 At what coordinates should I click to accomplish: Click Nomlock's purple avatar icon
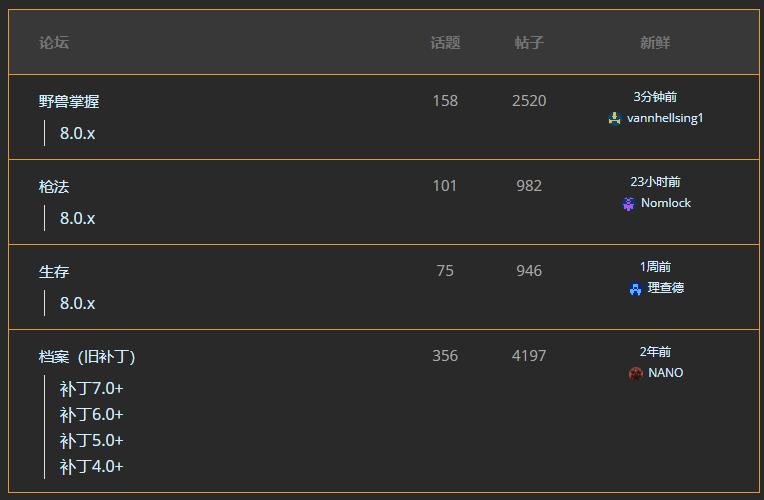[629, 203]
